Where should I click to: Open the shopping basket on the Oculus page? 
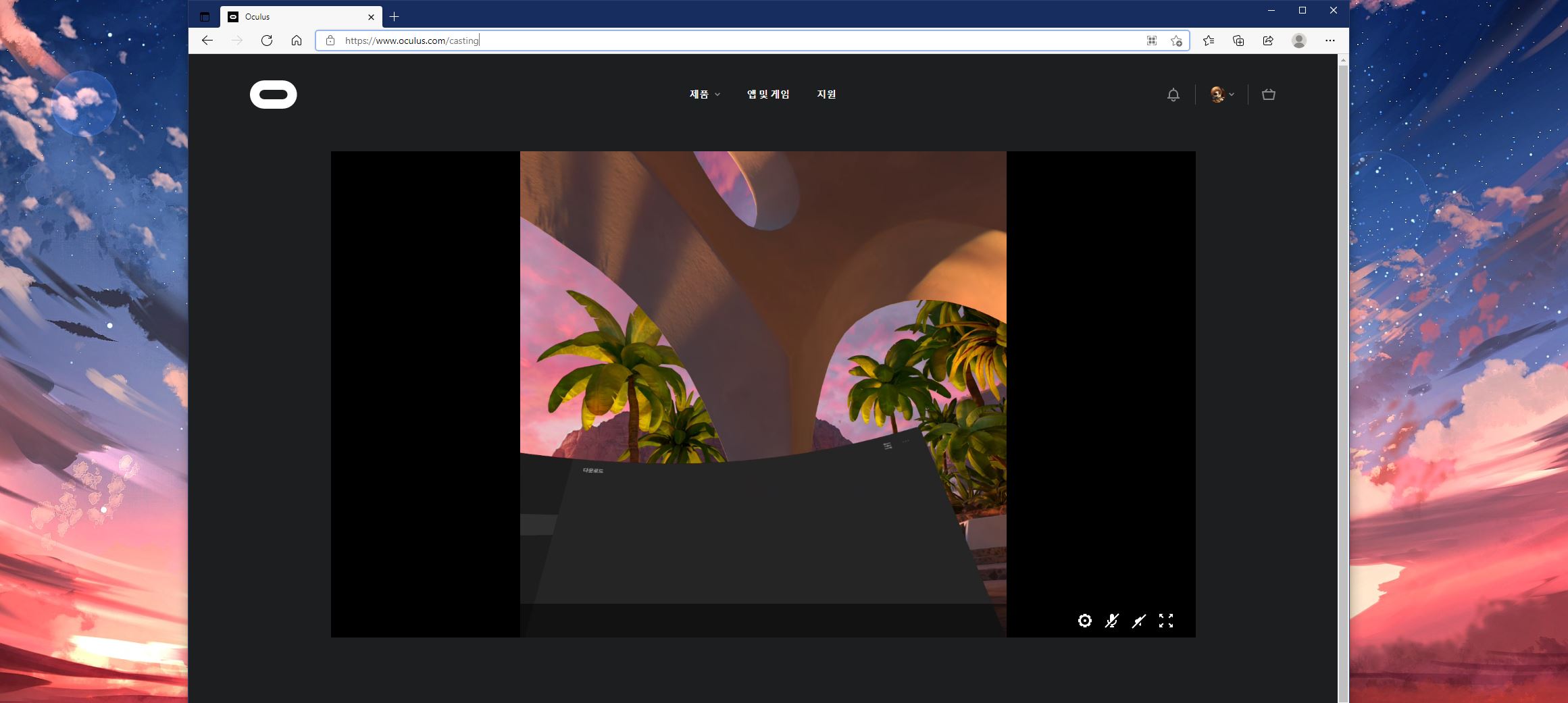click(1269, 95)
